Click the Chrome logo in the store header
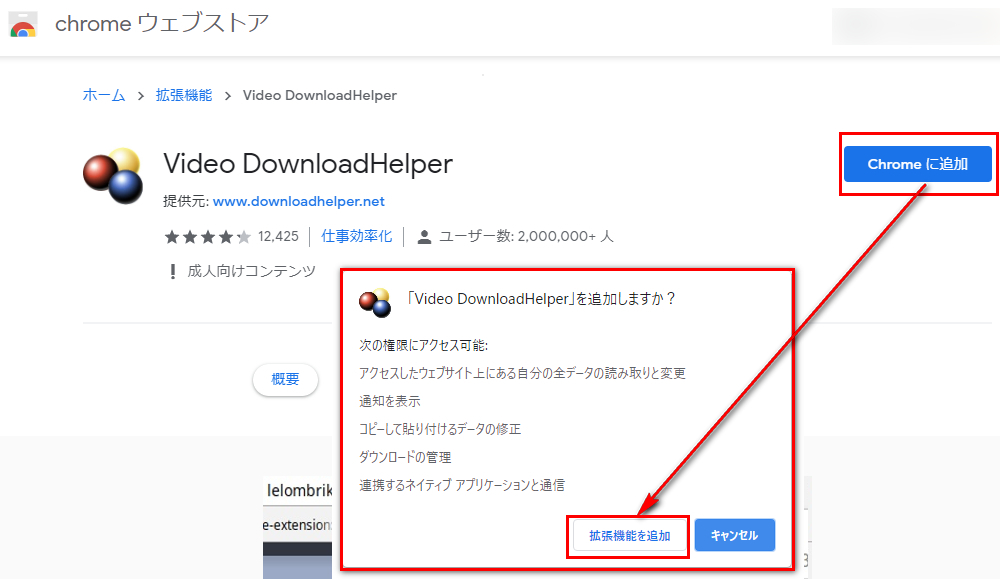This screenshot has height=579, width=1000. point(22,25)
